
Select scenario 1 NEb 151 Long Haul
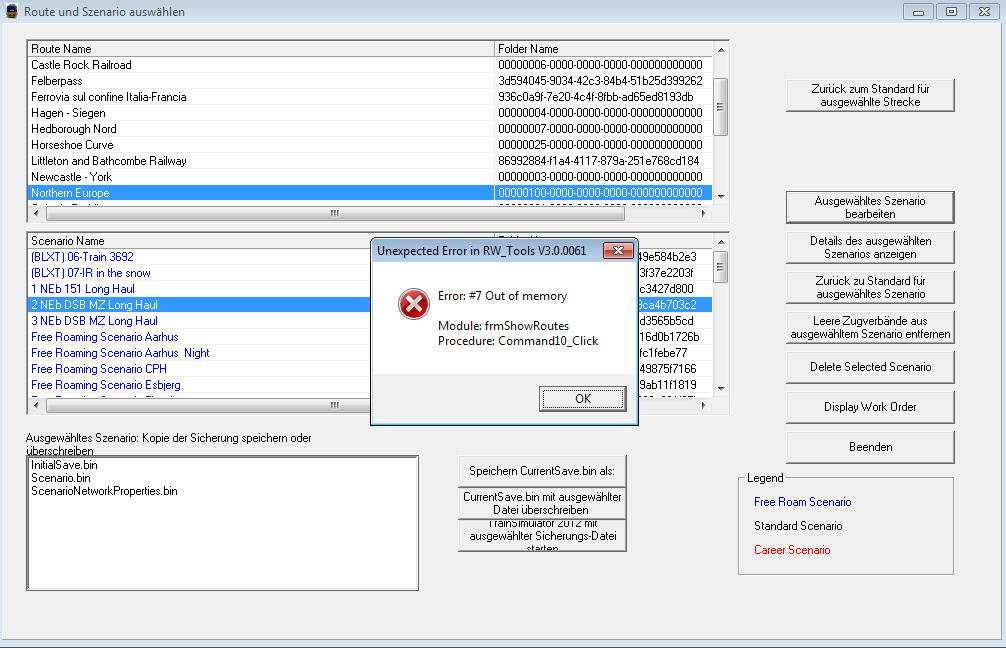point(199,289)
